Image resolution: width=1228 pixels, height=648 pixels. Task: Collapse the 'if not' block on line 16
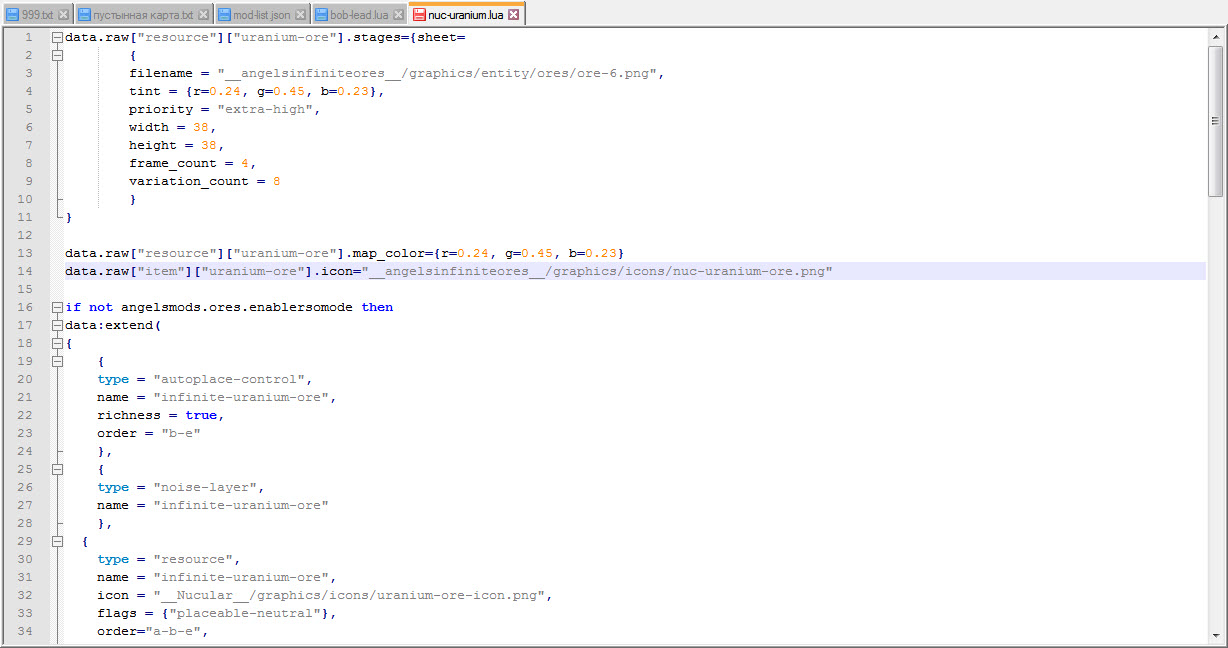(x=57, y=307)
